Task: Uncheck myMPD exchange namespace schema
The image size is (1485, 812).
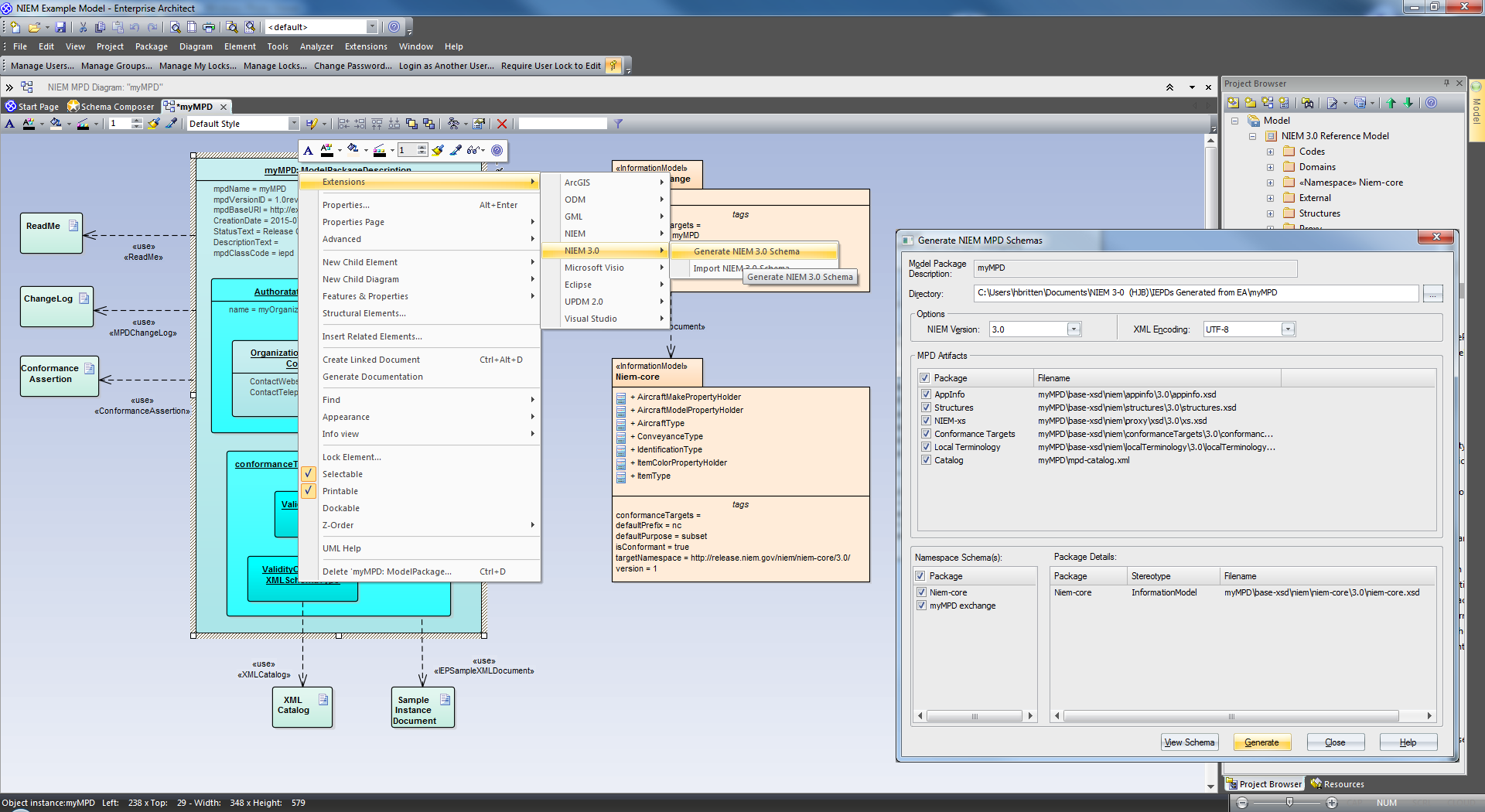Action: click(x=921, y=606)
